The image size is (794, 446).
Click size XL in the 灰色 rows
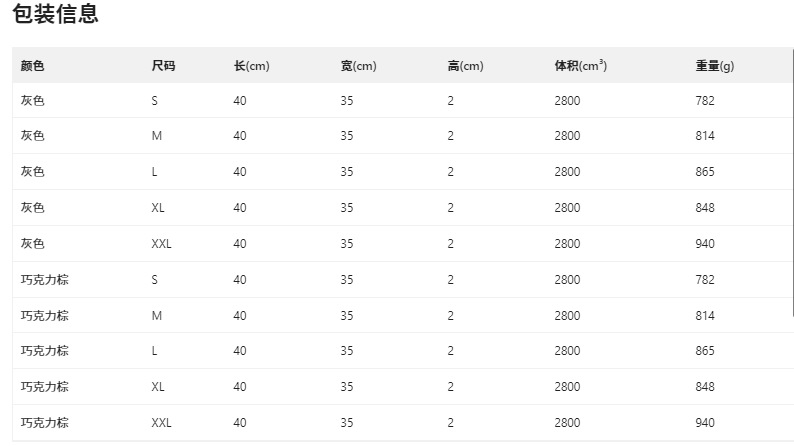coord(158,208)
